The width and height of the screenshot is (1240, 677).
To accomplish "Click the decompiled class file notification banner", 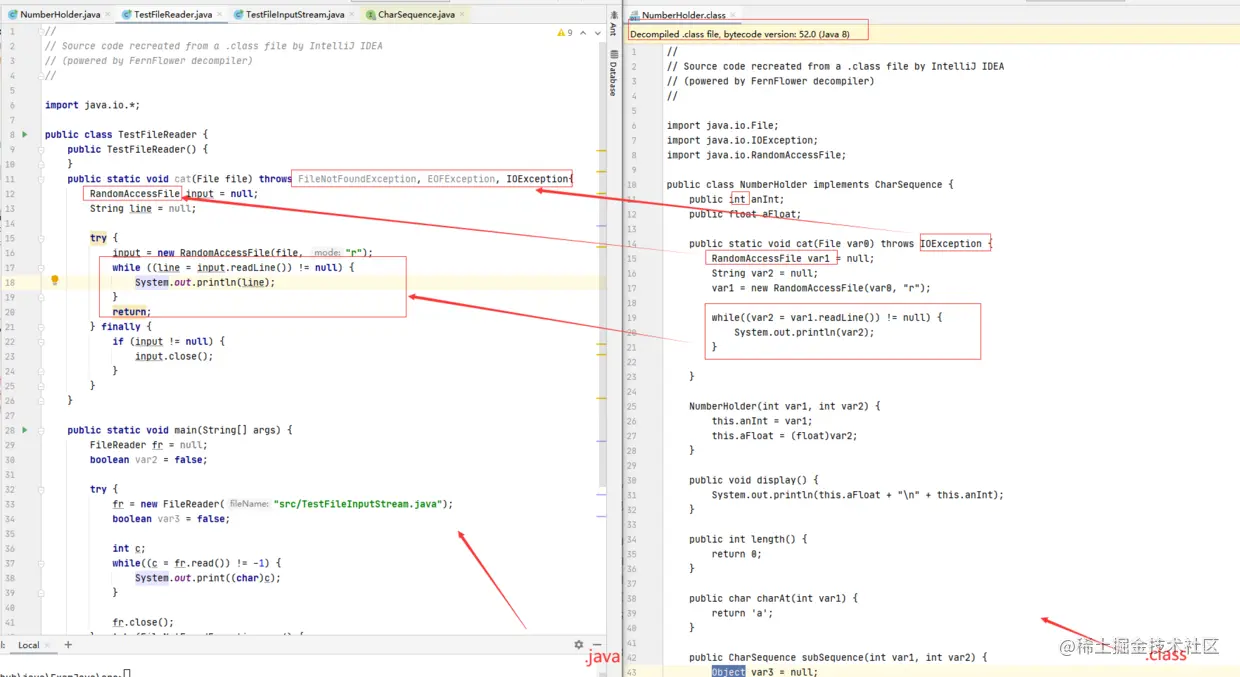I will click(x=930, y=33).
